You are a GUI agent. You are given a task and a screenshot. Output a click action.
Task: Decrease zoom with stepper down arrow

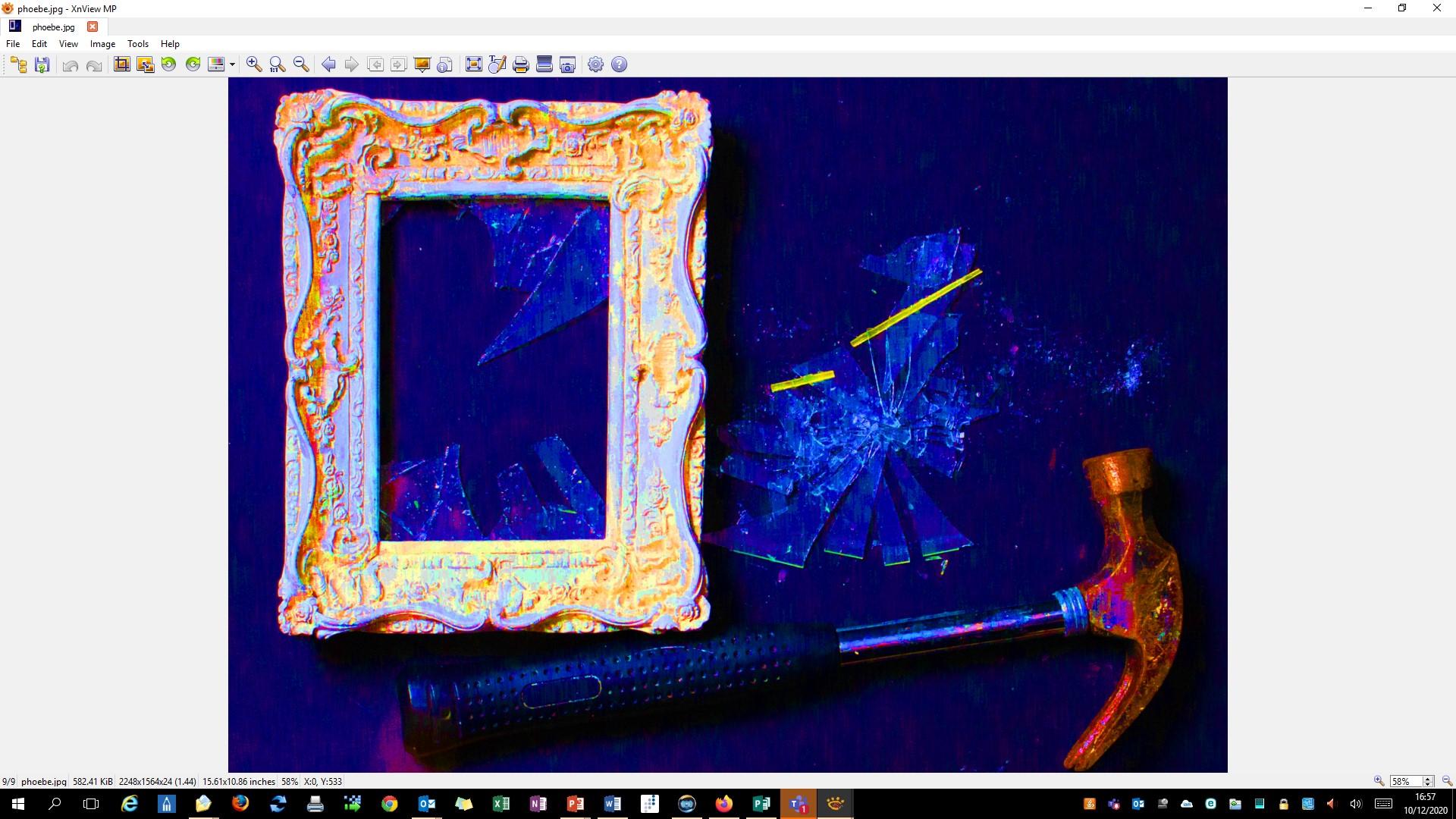[1428, 784]
